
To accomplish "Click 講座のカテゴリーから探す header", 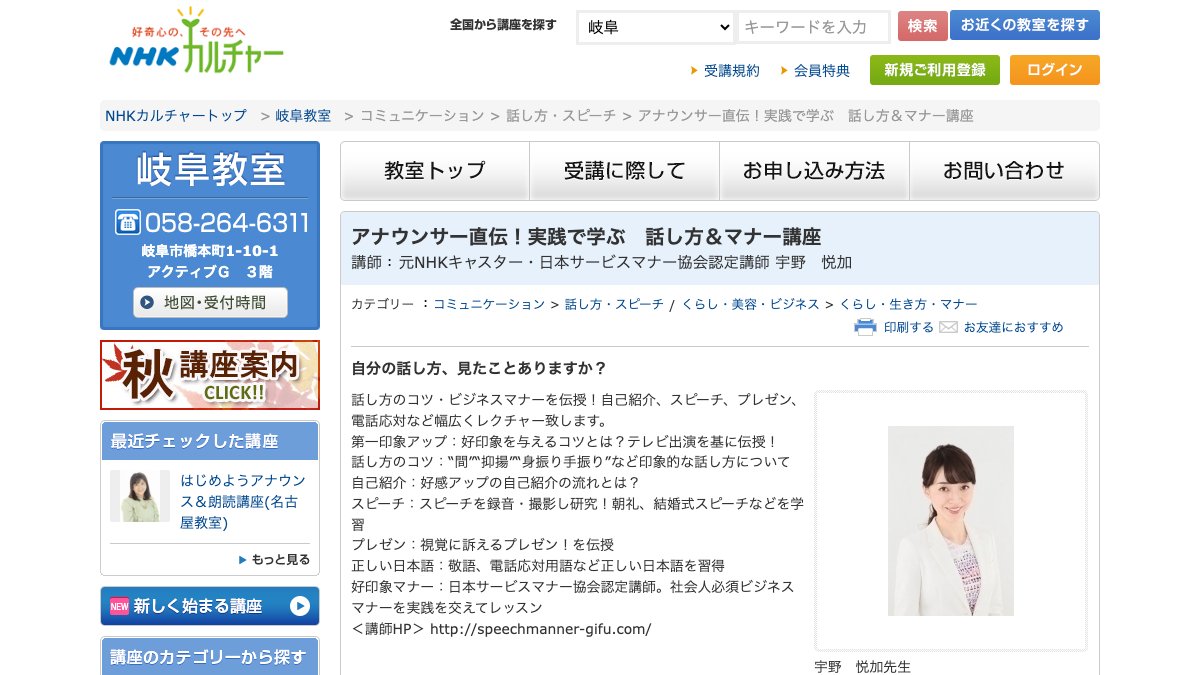I will [x=210, y=657].
